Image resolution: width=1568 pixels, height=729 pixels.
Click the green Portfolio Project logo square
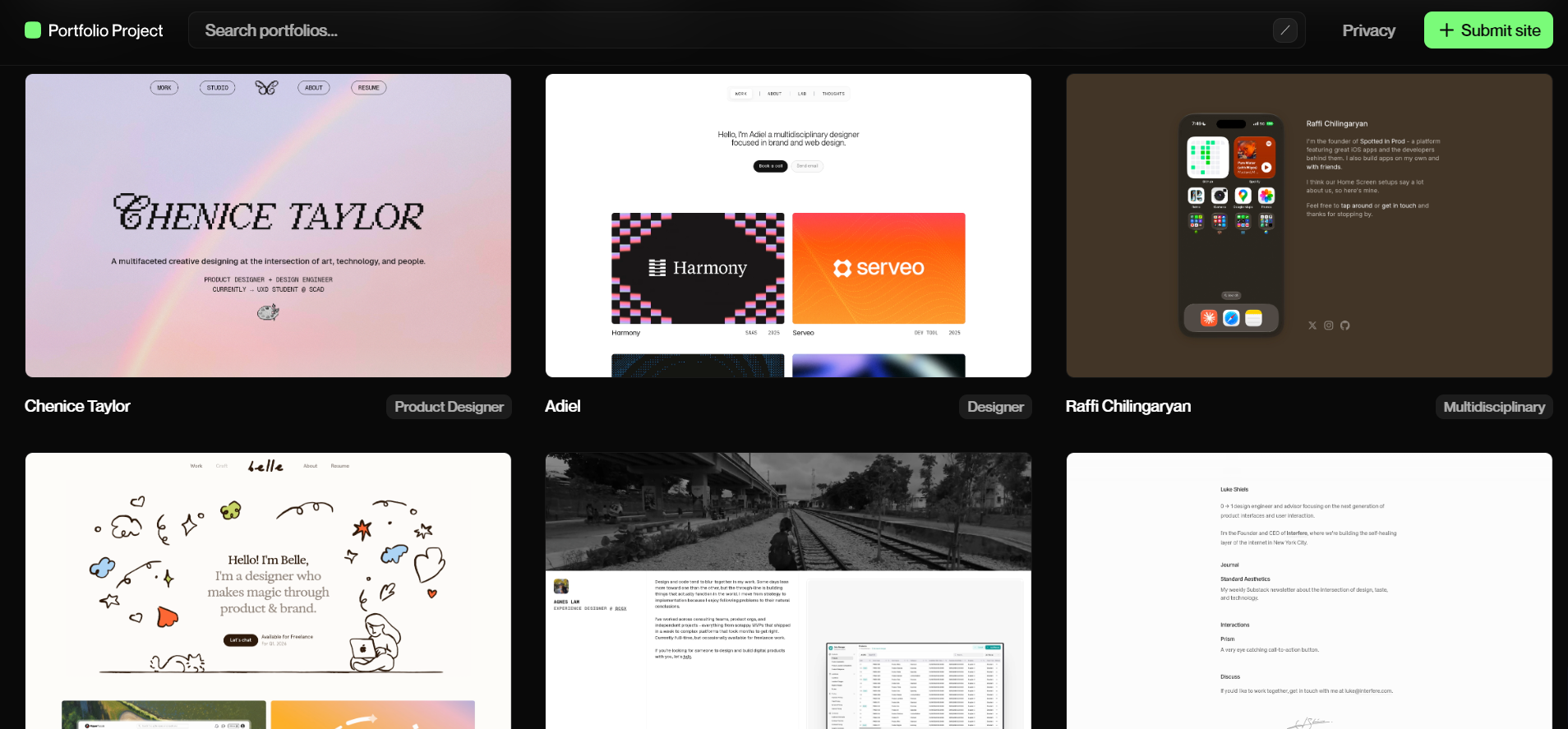pyautogui.click(x=33, y=30)
